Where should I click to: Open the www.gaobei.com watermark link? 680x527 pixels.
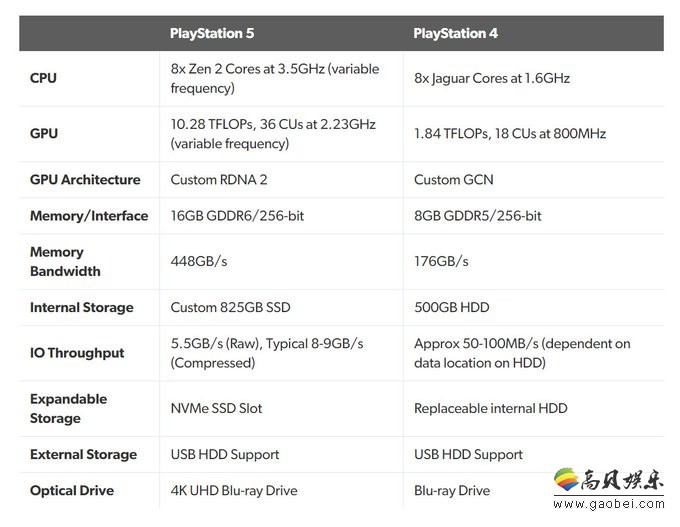pos(608,504)
